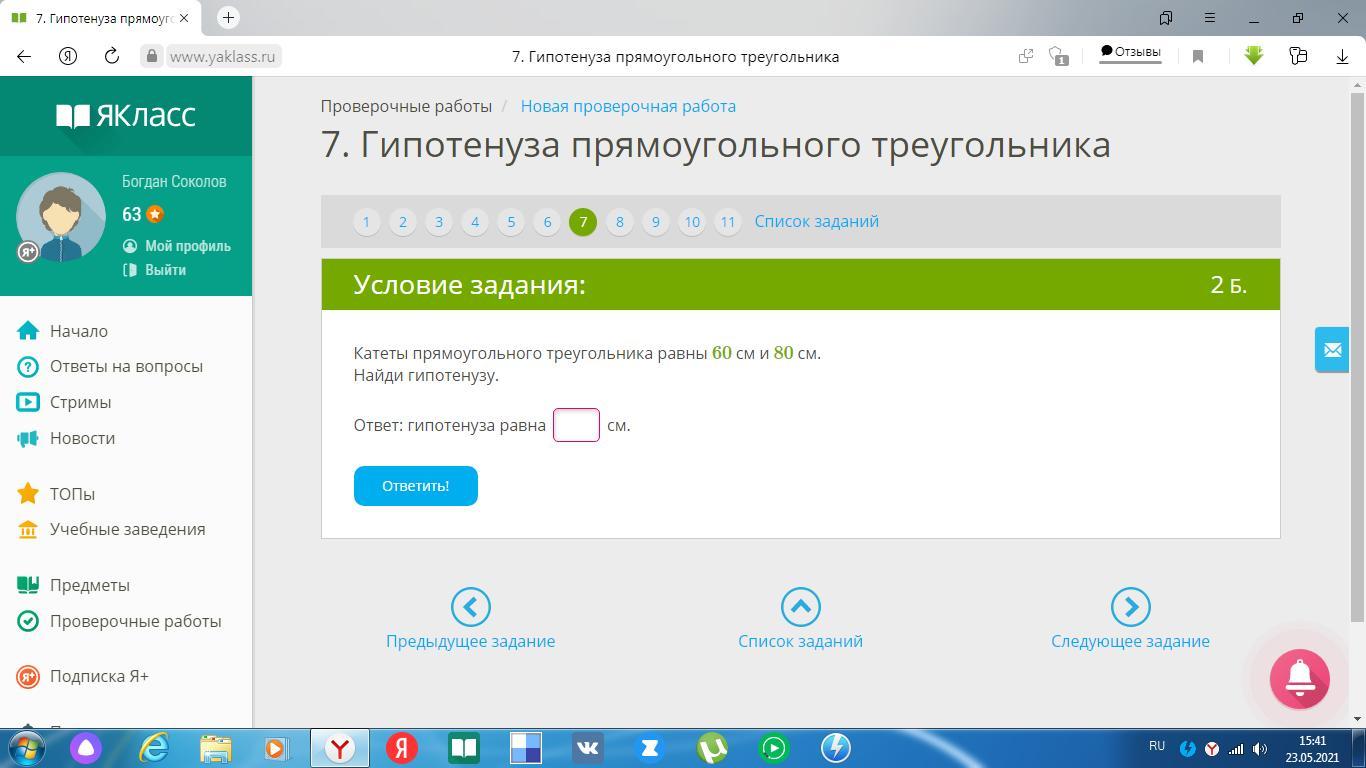Select task number 11 in the task navigation

click(x=727, y=222)
